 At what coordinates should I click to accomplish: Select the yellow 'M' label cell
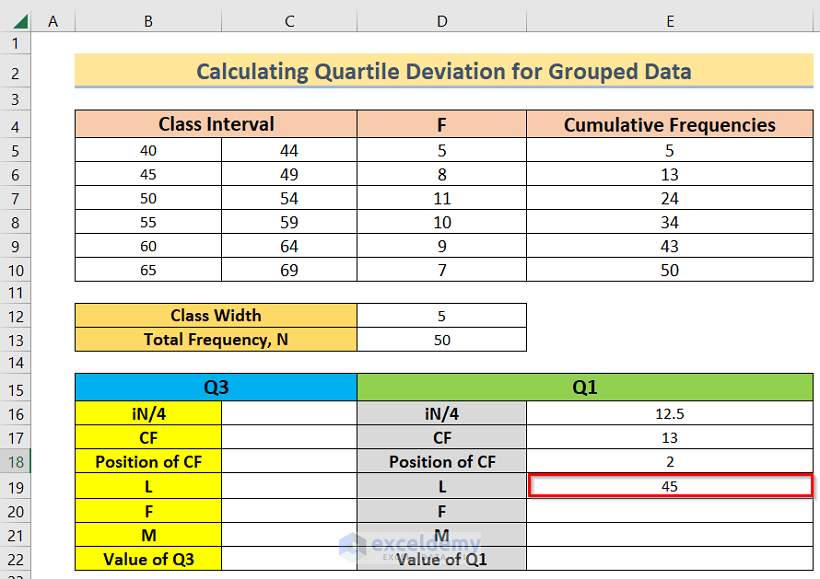coord(149,535)
